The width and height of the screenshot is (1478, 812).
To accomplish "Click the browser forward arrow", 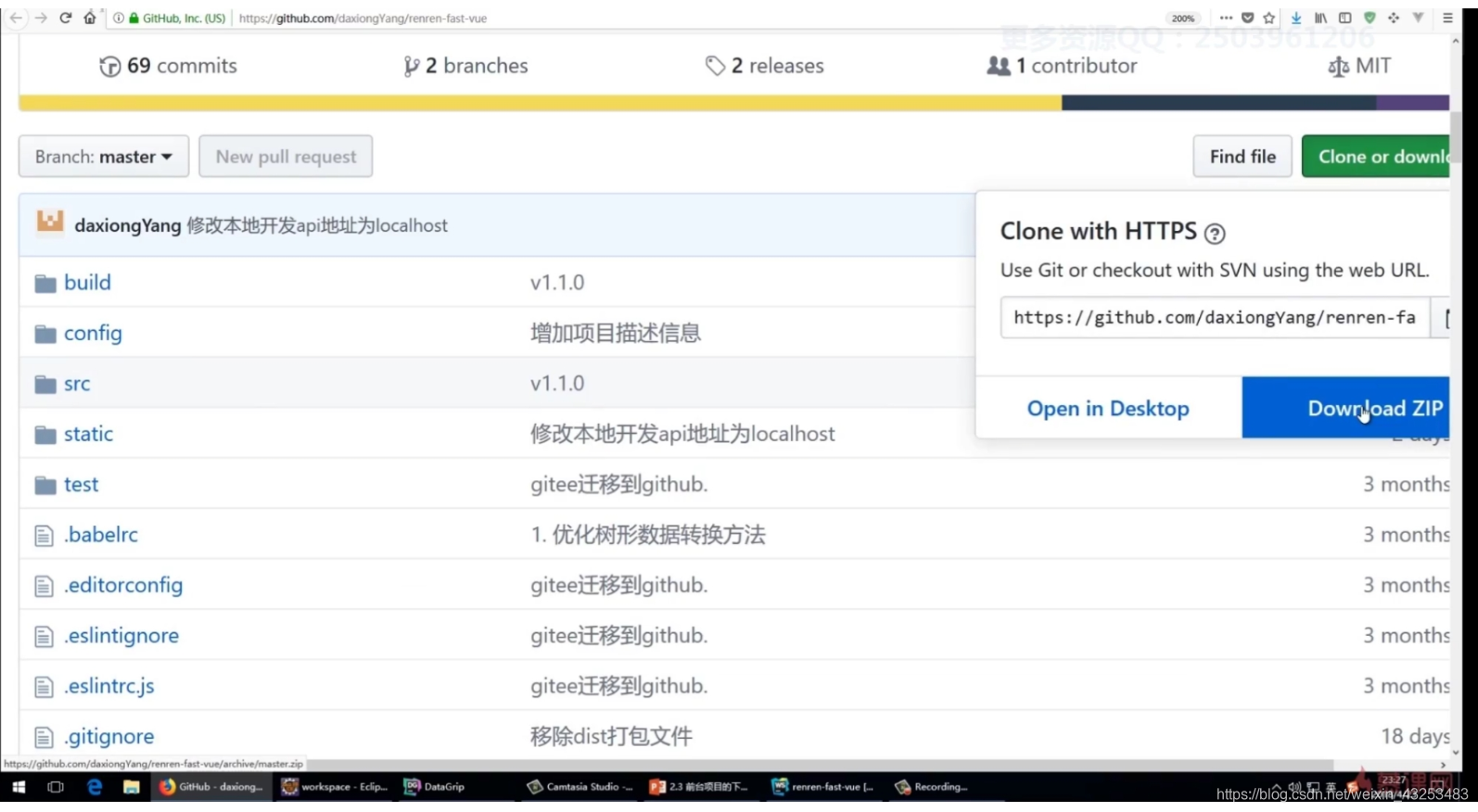I will (41, 18).
